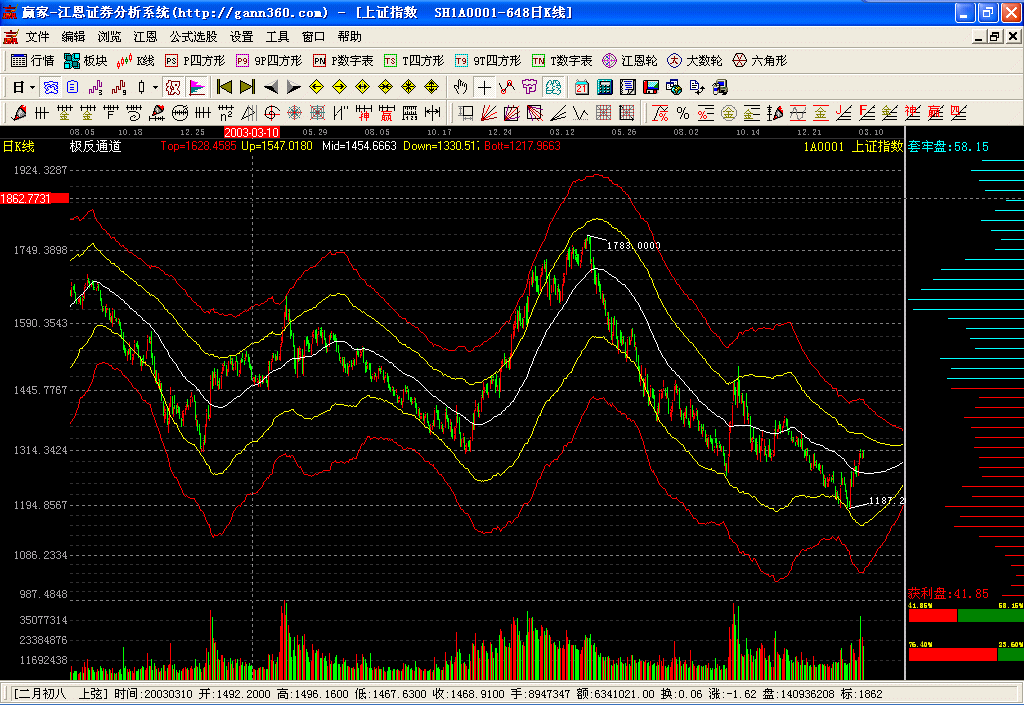Open the 江恩 menu
Screen dimensions: 1024x705
(x=145, y=37)
